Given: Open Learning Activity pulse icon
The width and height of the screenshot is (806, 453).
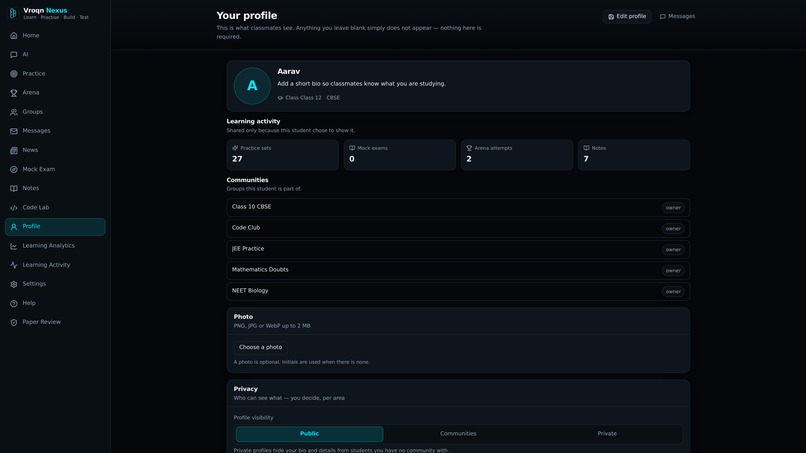Looking at the screenshot, I should [x=14, y=265].
